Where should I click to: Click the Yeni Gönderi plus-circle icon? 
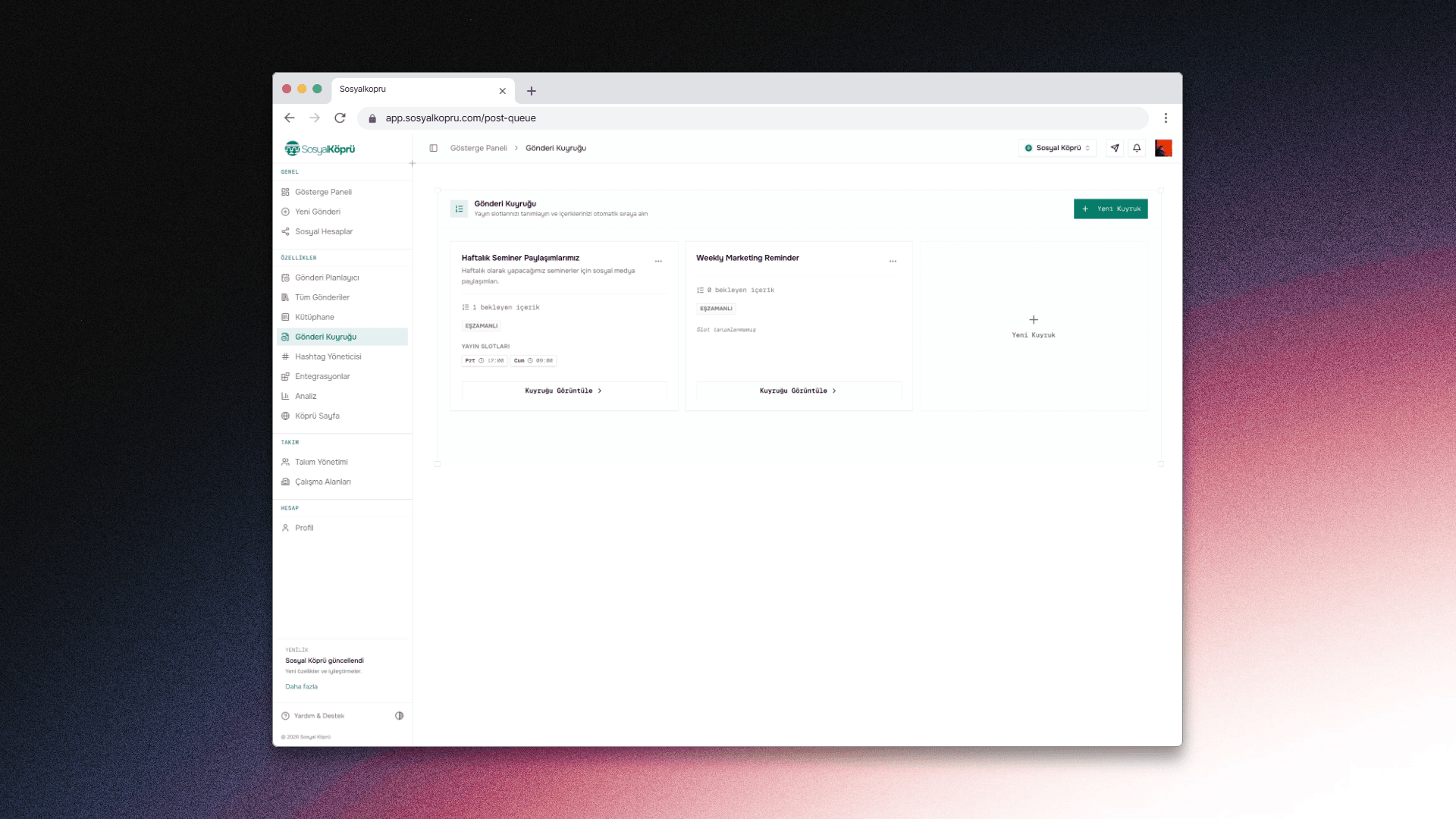tap(285, 212)
